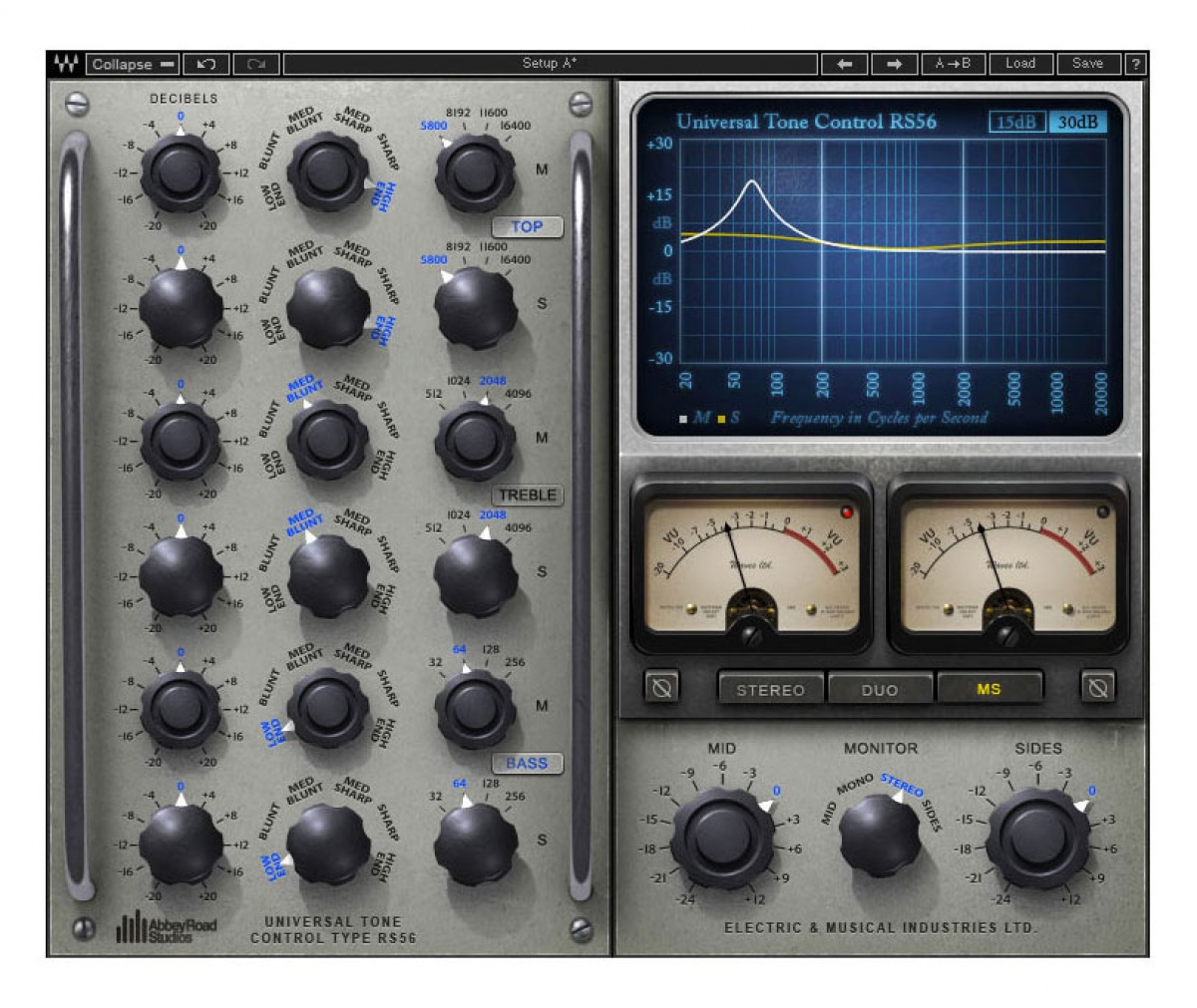Screen dimensions: 1197x1008
Task: Switch to DUO mode
Action: 880,689
